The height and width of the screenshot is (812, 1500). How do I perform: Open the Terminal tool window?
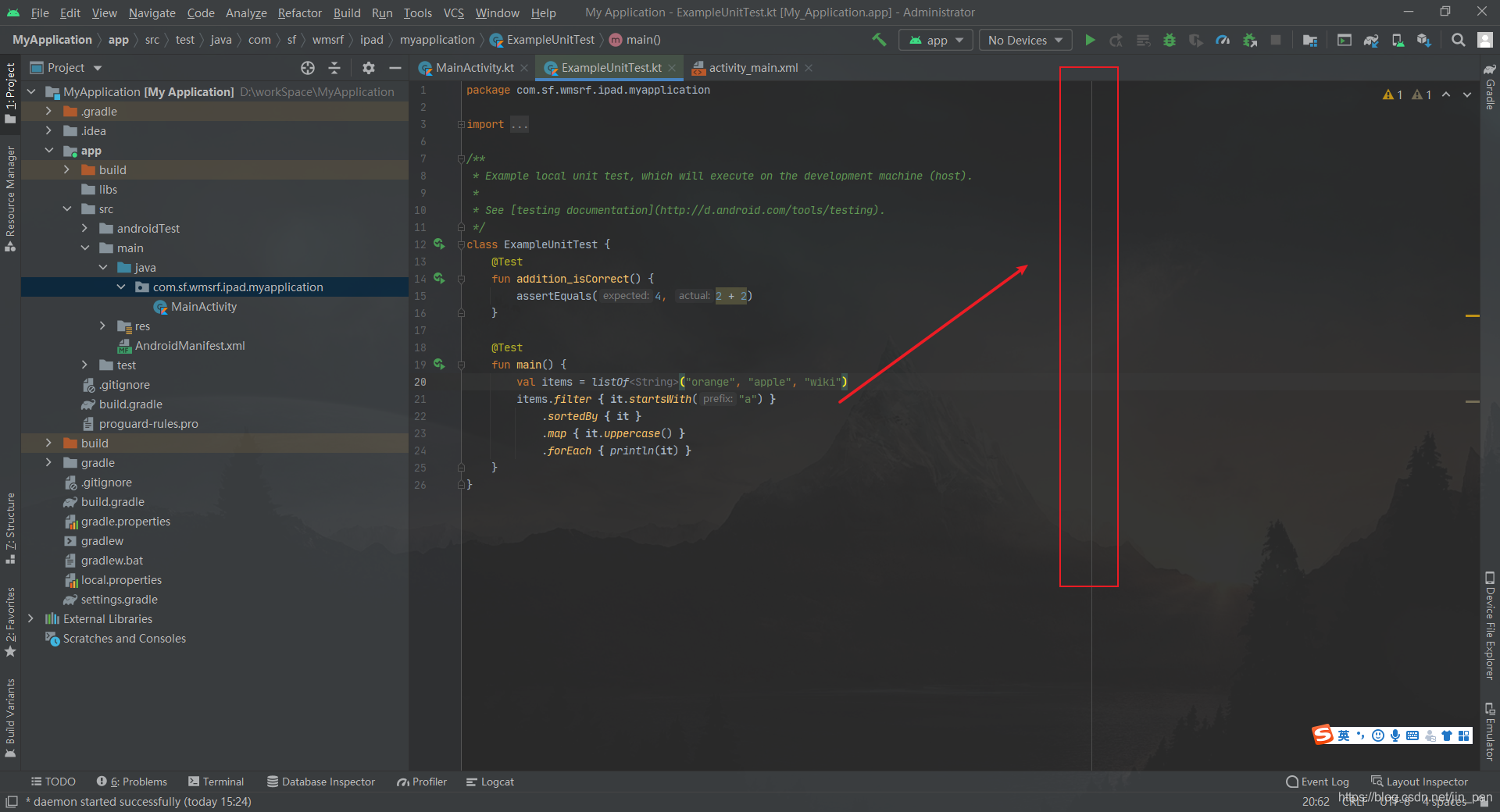[216, 782]
